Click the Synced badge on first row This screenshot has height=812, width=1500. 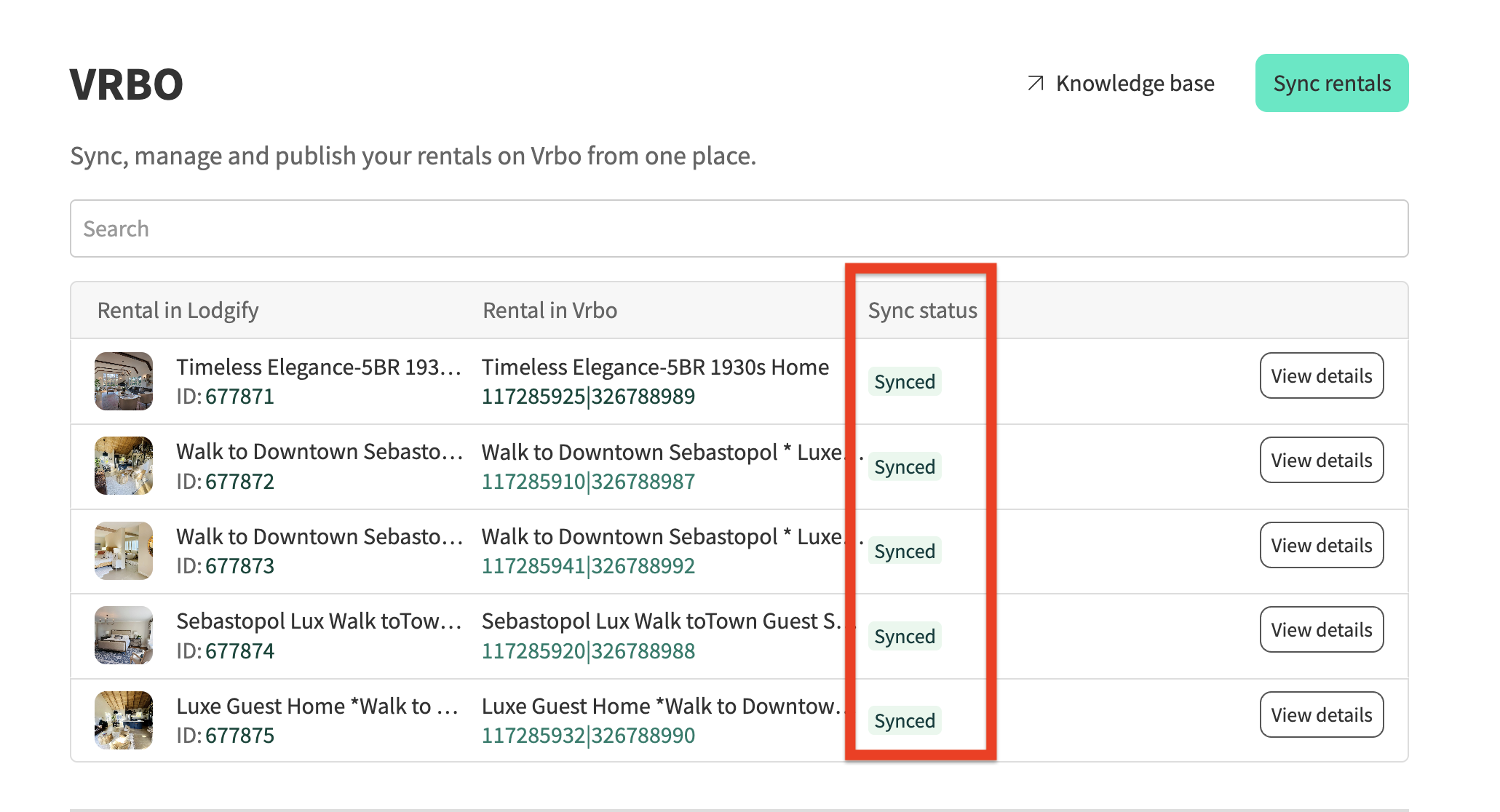point(904,382)
